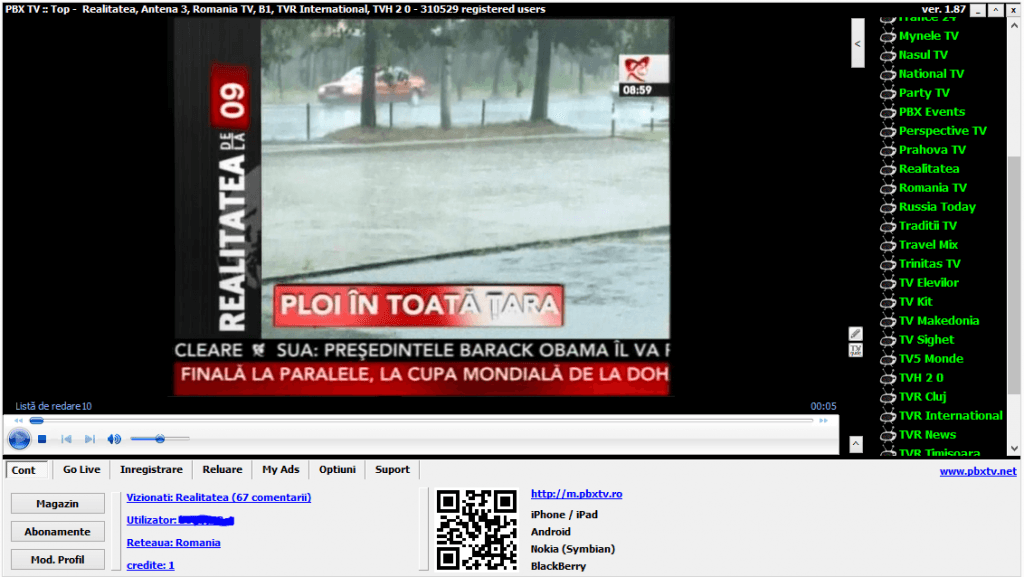This screenshot has height=577, width=1024.
Task: Click the QR code image
Action: 477,530
